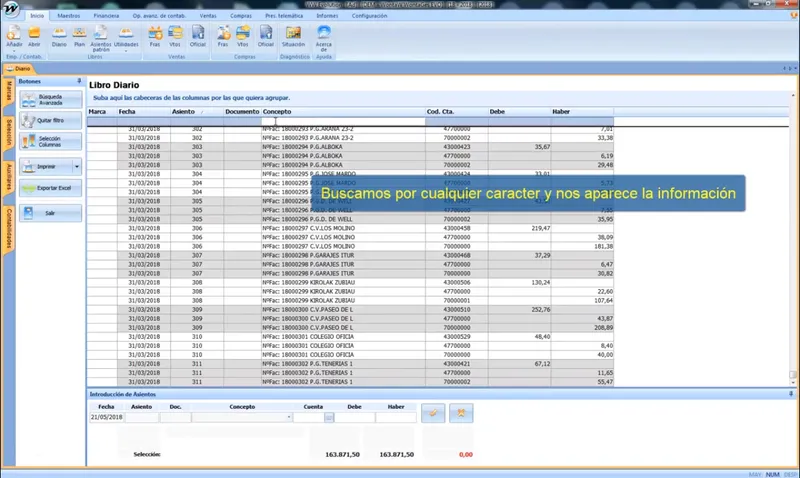Click the Concepto filter input cell
The width and height of the screenshot is (800, 478).
[x=343, y=121]
